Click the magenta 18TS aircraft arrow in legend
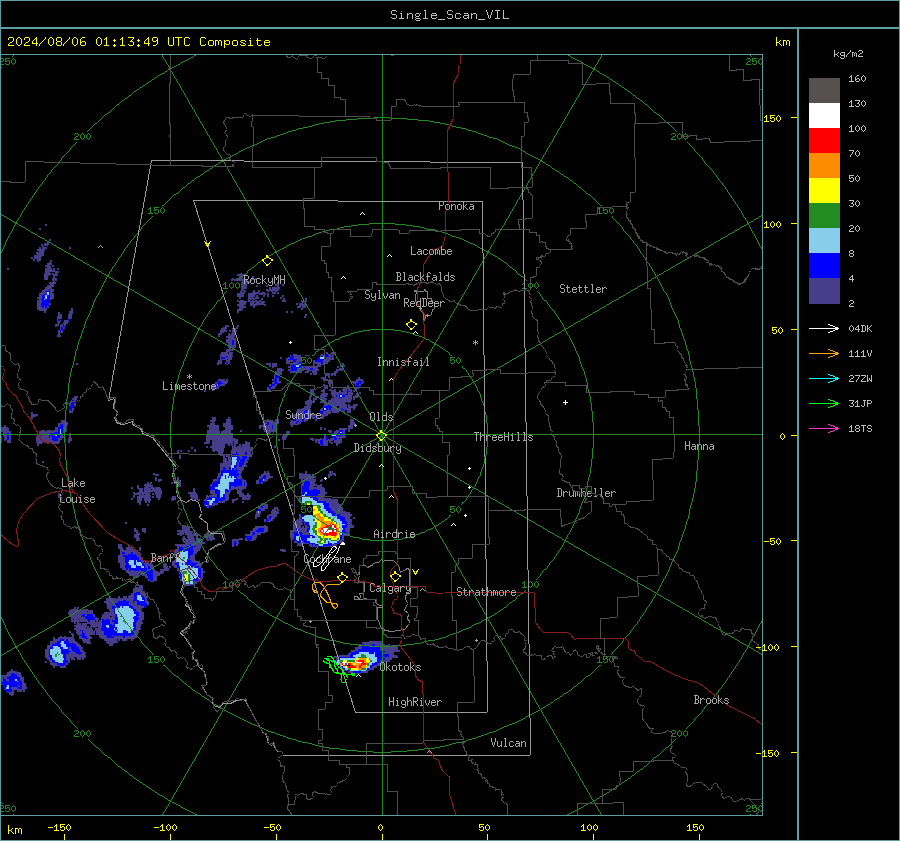This screenshot has height=841, width=900. click(x=824, y=428)
